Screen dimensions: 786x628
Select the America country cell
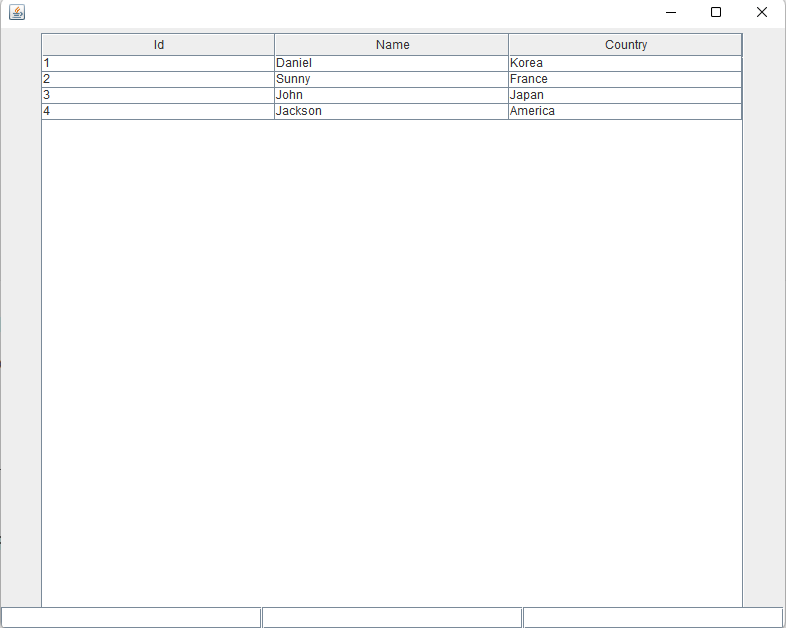(625, 111)
